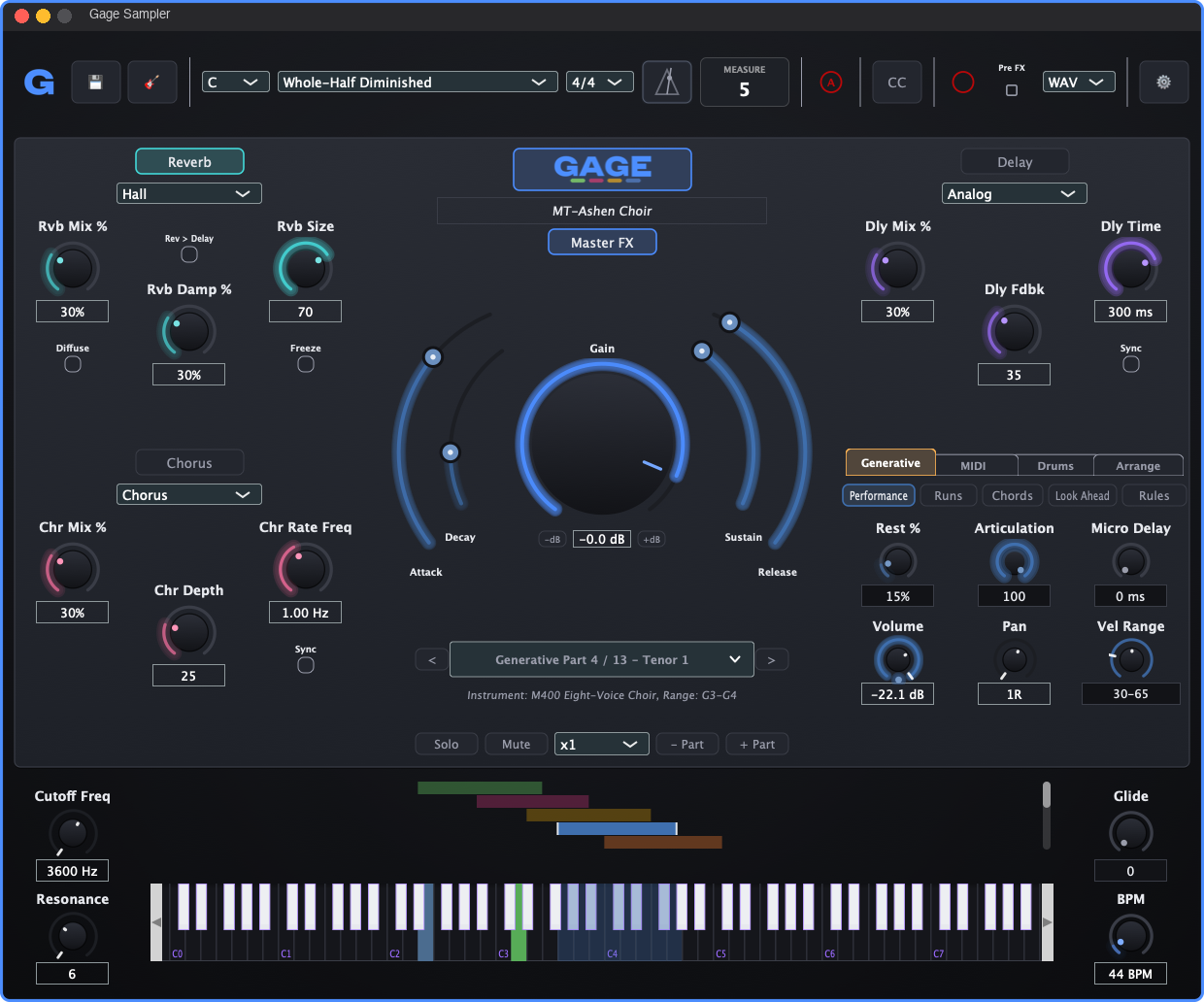The height and width of the screenshot is (1002, 1204).
Task: Click the red circled A automation icon
Action: click(x=831, y=83)
